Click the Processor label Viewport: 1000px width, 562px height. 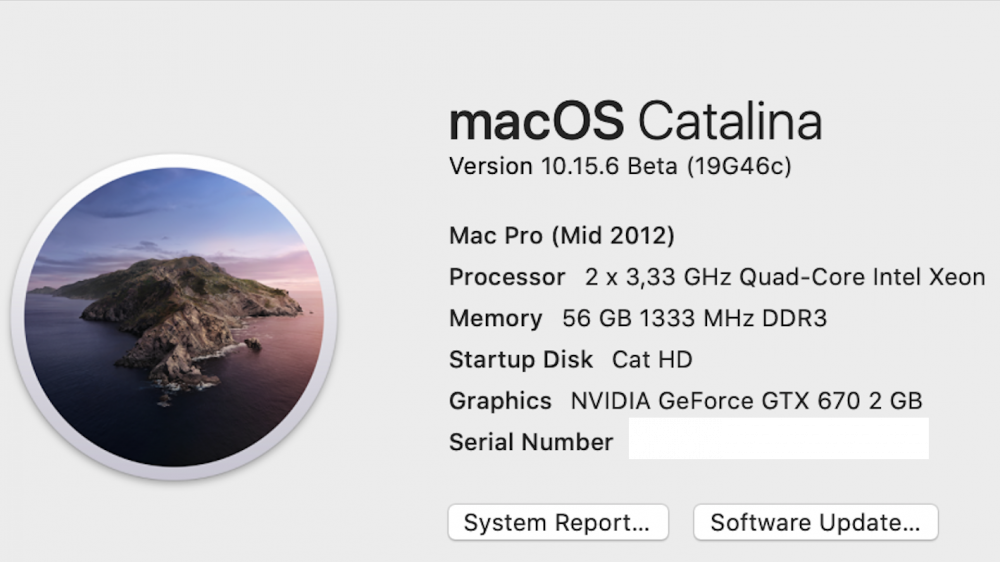point(507,277)
